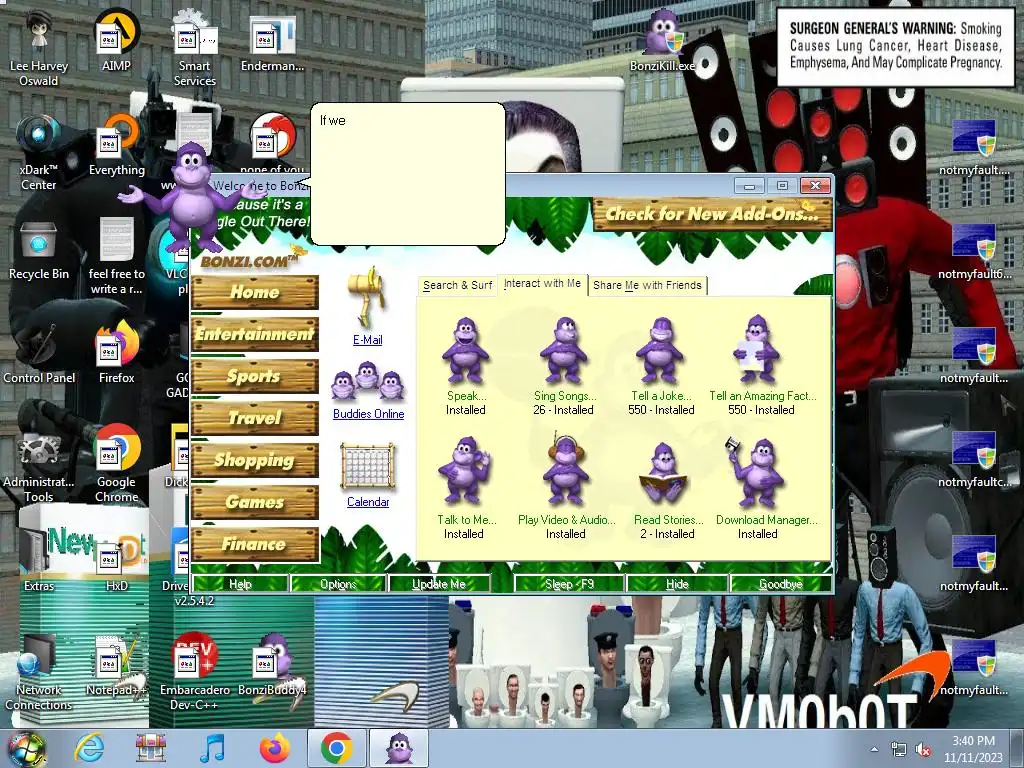Click the muted volume tray icon
1024x768 pixels.
(x=923, y=749)
